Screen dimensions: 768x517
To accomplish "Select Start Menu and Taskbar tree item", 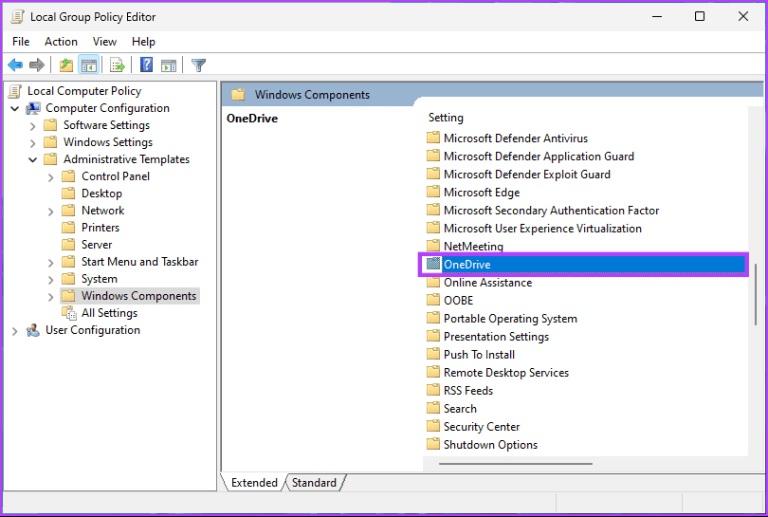I will (140, 262).
